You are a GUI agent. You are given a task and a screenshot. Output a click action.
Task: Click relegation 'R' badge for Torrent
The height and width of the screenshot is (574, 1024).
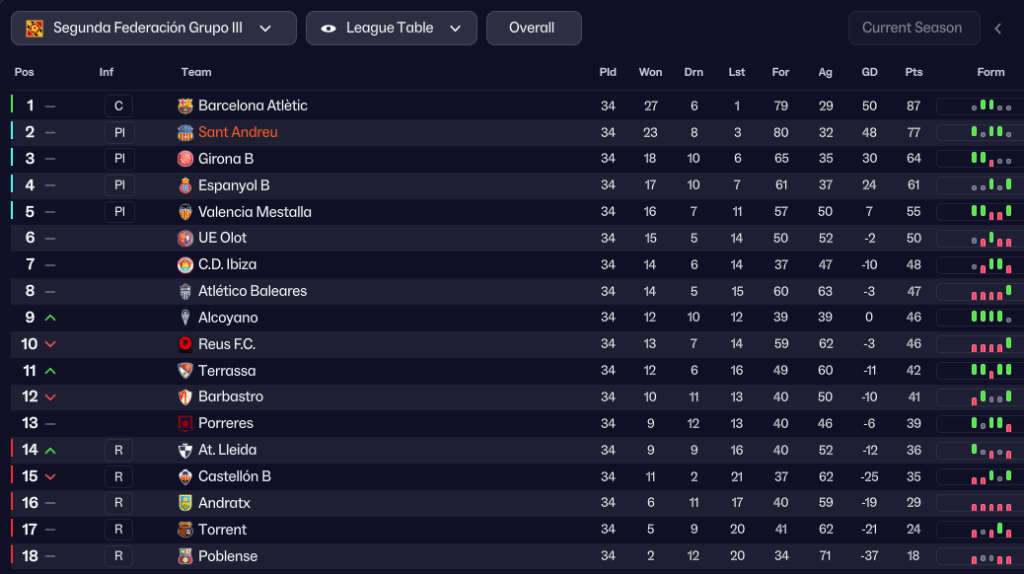coord(118,530)
